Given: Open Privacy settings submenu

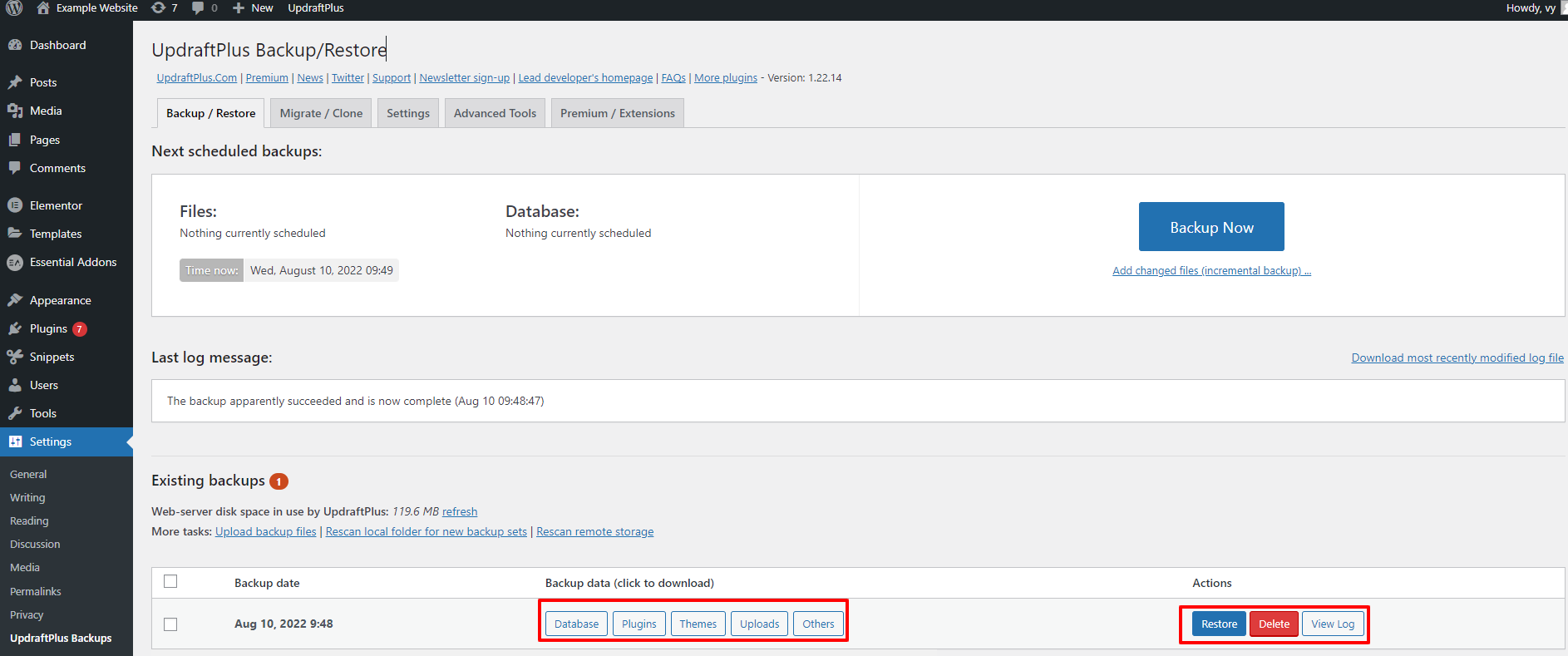Looking at the screenshot, I should (x=27, y=614).
